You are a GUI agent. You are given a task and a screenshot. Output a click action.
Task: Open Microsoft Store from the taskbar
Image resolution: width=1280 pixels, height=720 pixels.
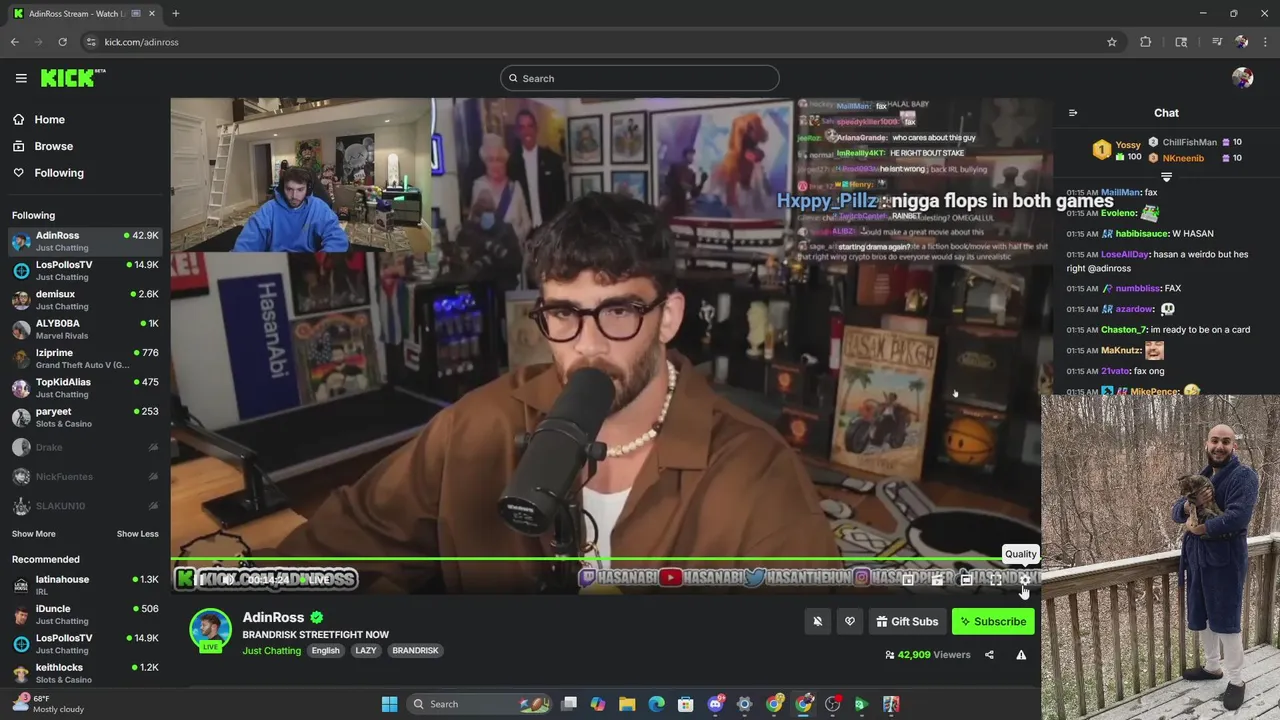coord(686,704)
